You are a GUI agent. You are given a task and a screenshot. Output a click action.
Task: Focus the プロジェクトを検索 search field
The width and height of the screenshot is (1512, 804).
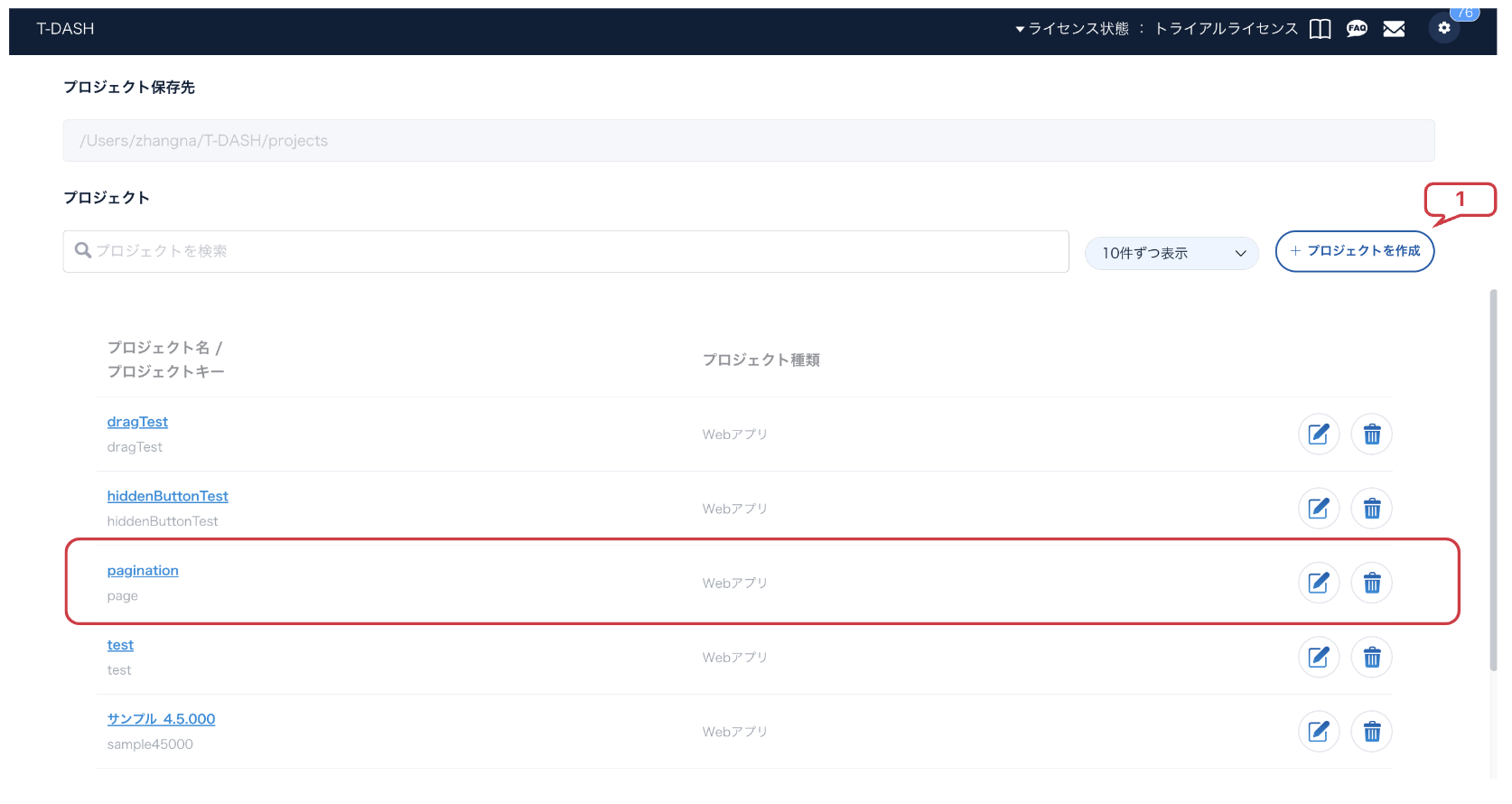click(x=566, y=251)
